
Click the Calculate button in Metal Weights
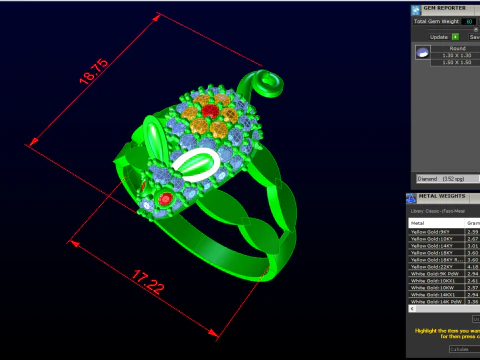point(465,349)
